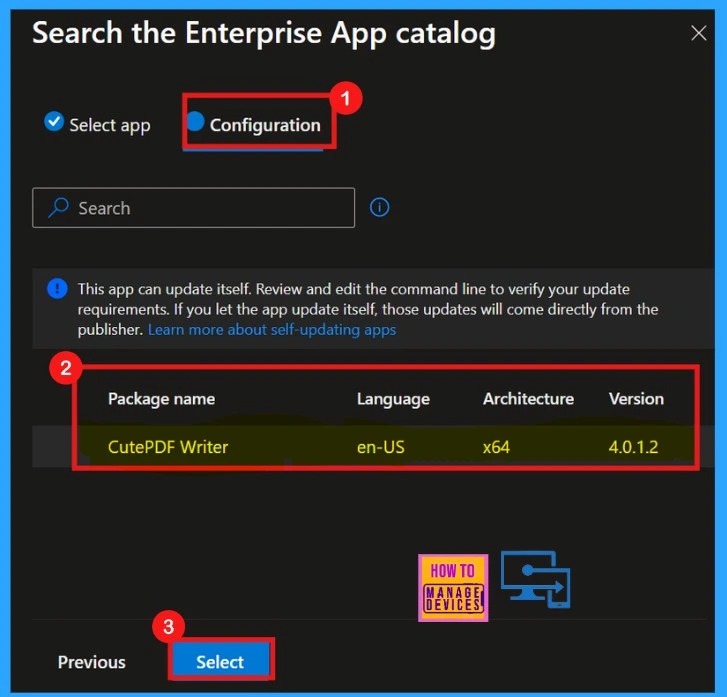
Task: Click the 4.0.1.2 version cell
Action: click(633, 447)
